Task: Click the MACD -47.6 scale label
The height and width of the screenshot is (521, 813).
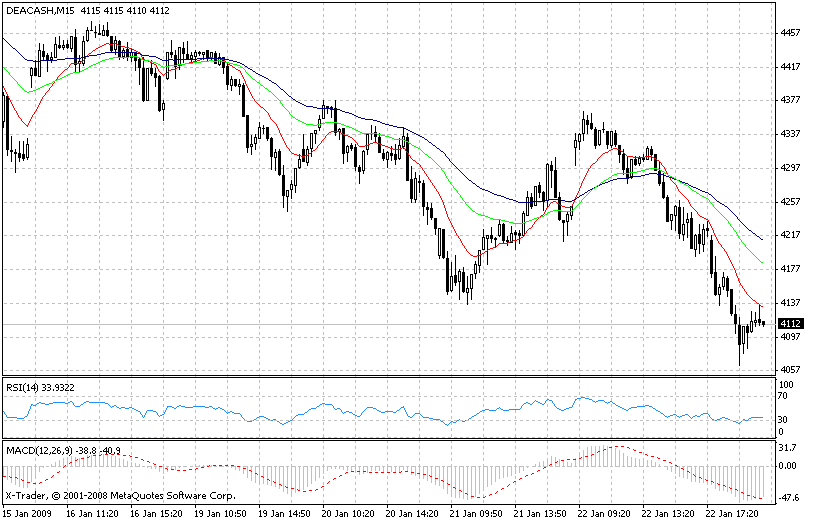Action: (789, 496)
